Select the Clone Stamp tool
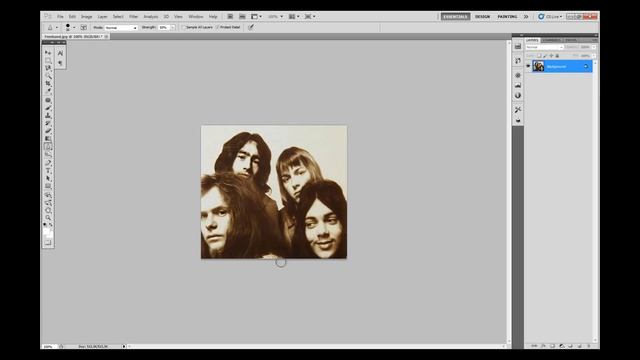640x360 pixels. click(x=48, y=116)
